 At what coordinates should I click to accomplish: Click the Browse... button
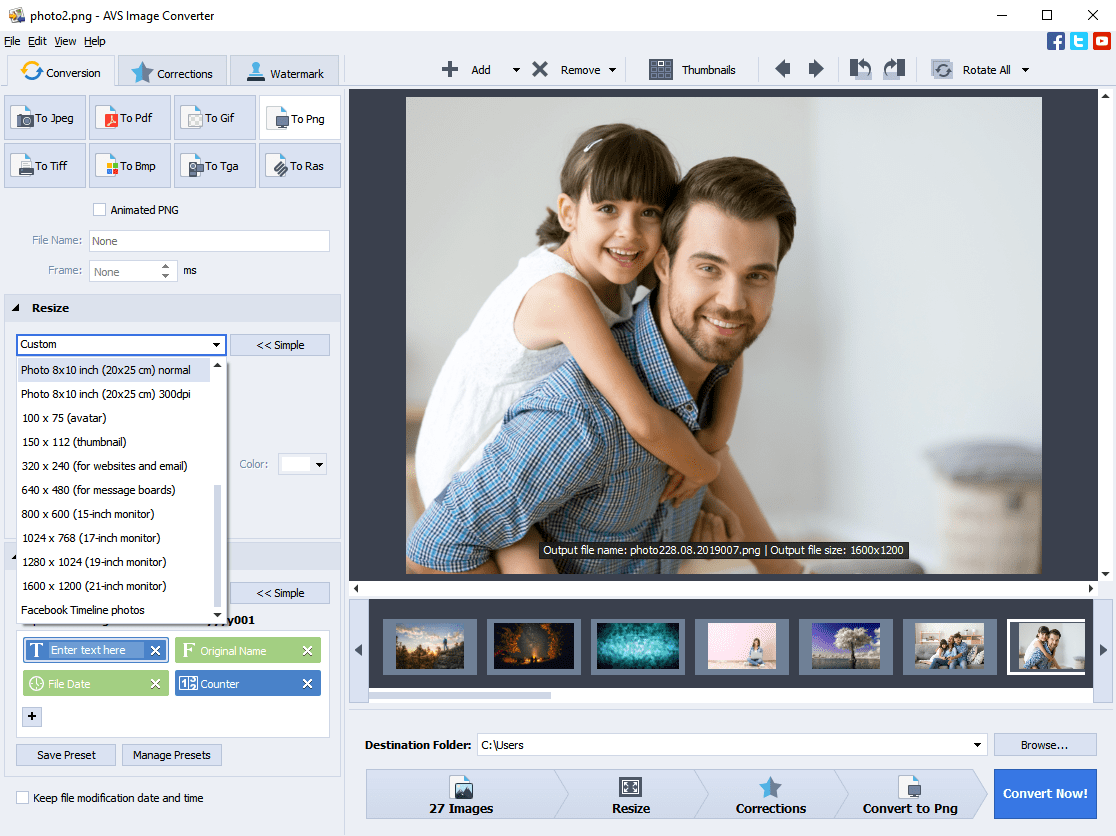1044,745
